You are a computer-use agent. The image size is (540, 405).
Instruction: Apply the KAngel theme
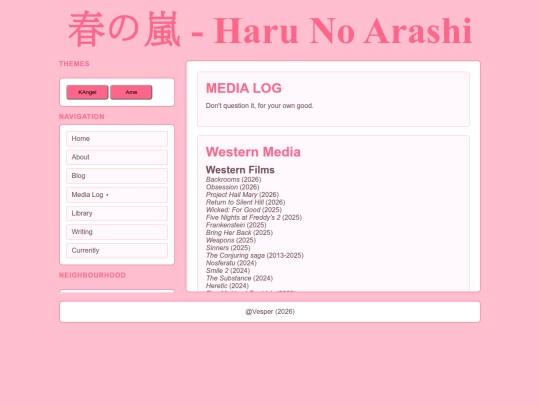(x=87, y=92)
